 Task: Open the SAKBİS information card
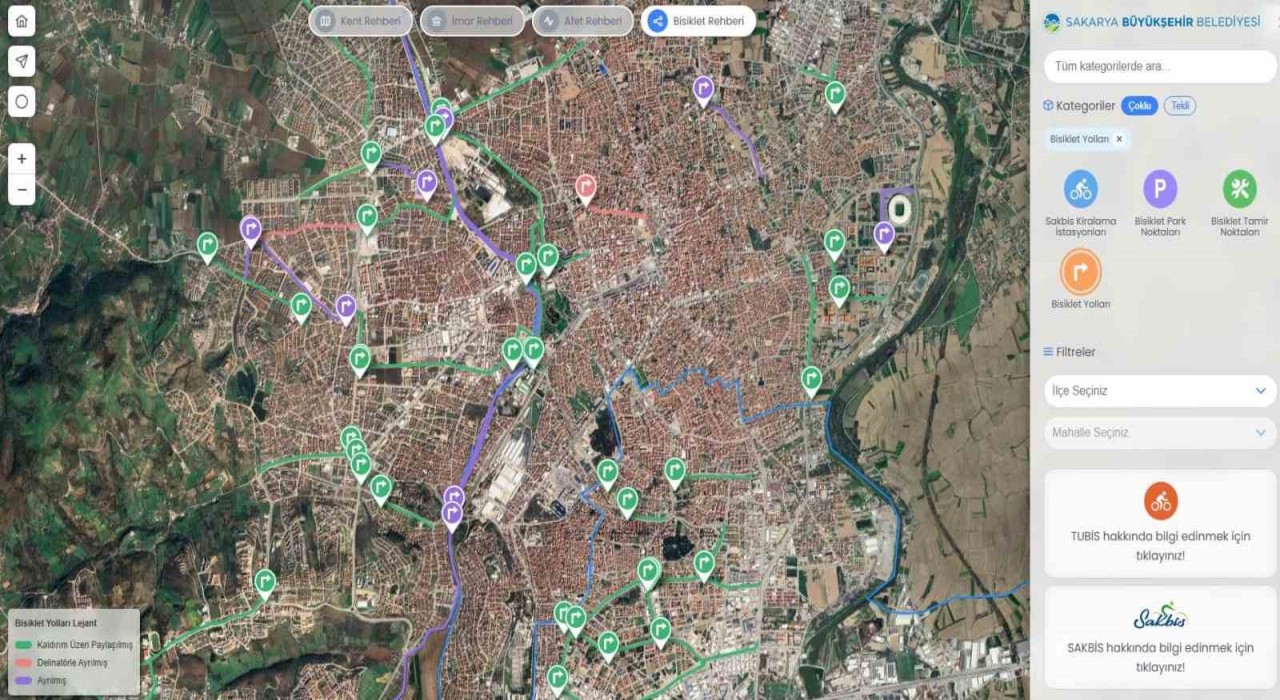(x=1160, y=637)
